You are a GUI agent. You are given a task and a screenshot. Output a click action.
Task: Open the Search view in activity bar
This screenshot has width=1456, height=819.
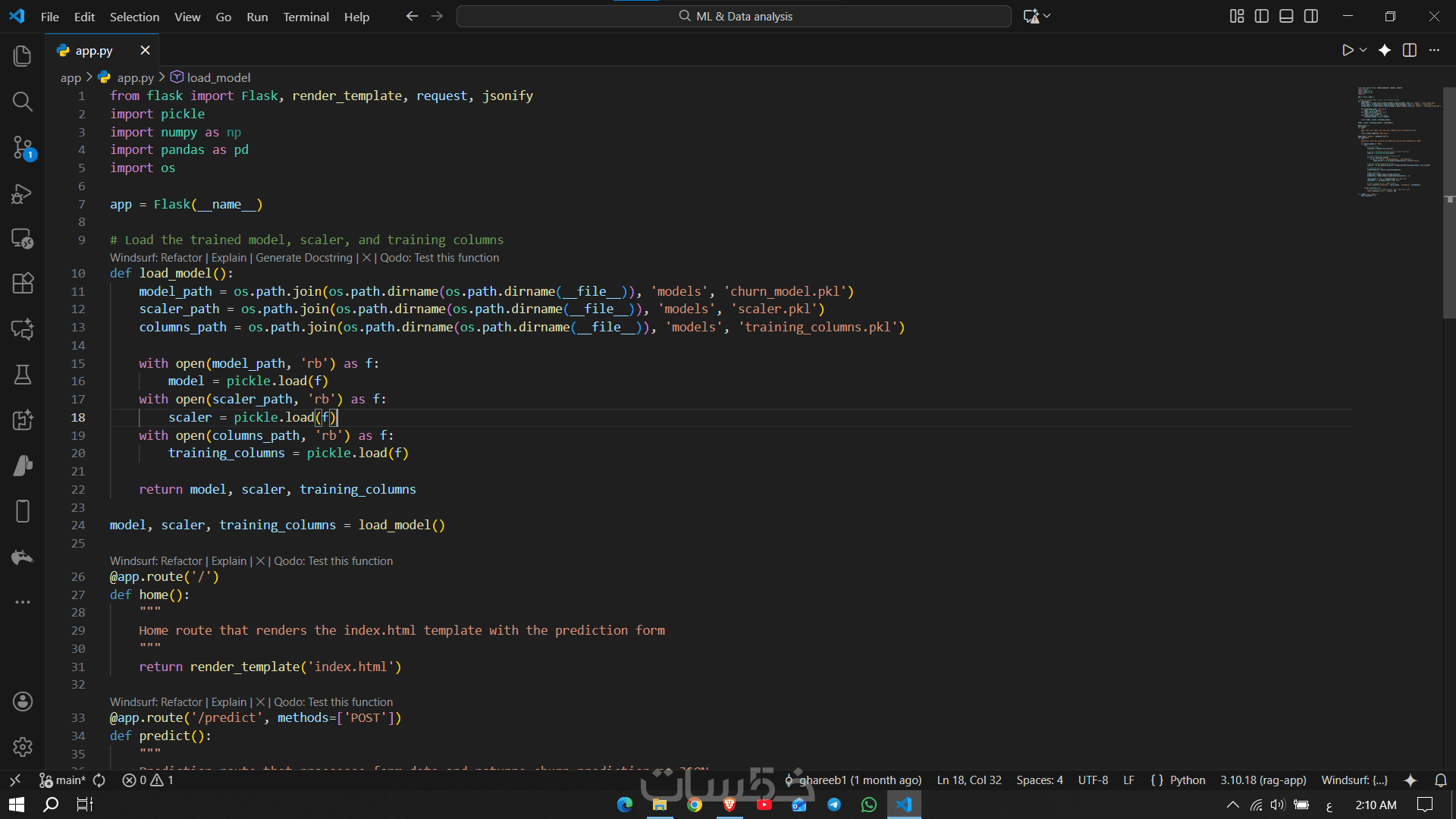(x=23, y=102)
